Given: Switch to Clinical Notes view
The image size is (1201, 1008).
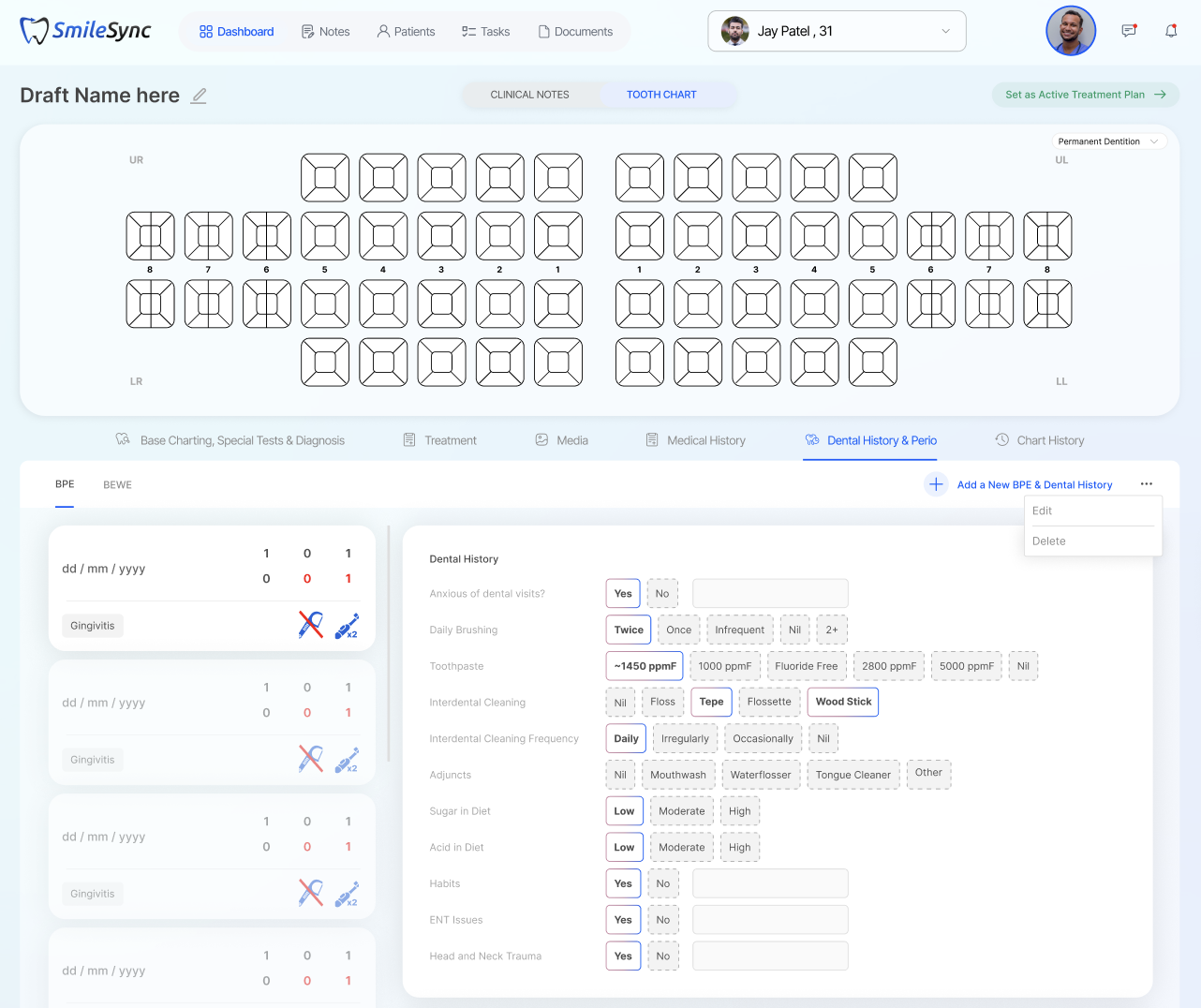Looking at the screenshot, I should tap(529, 95).
